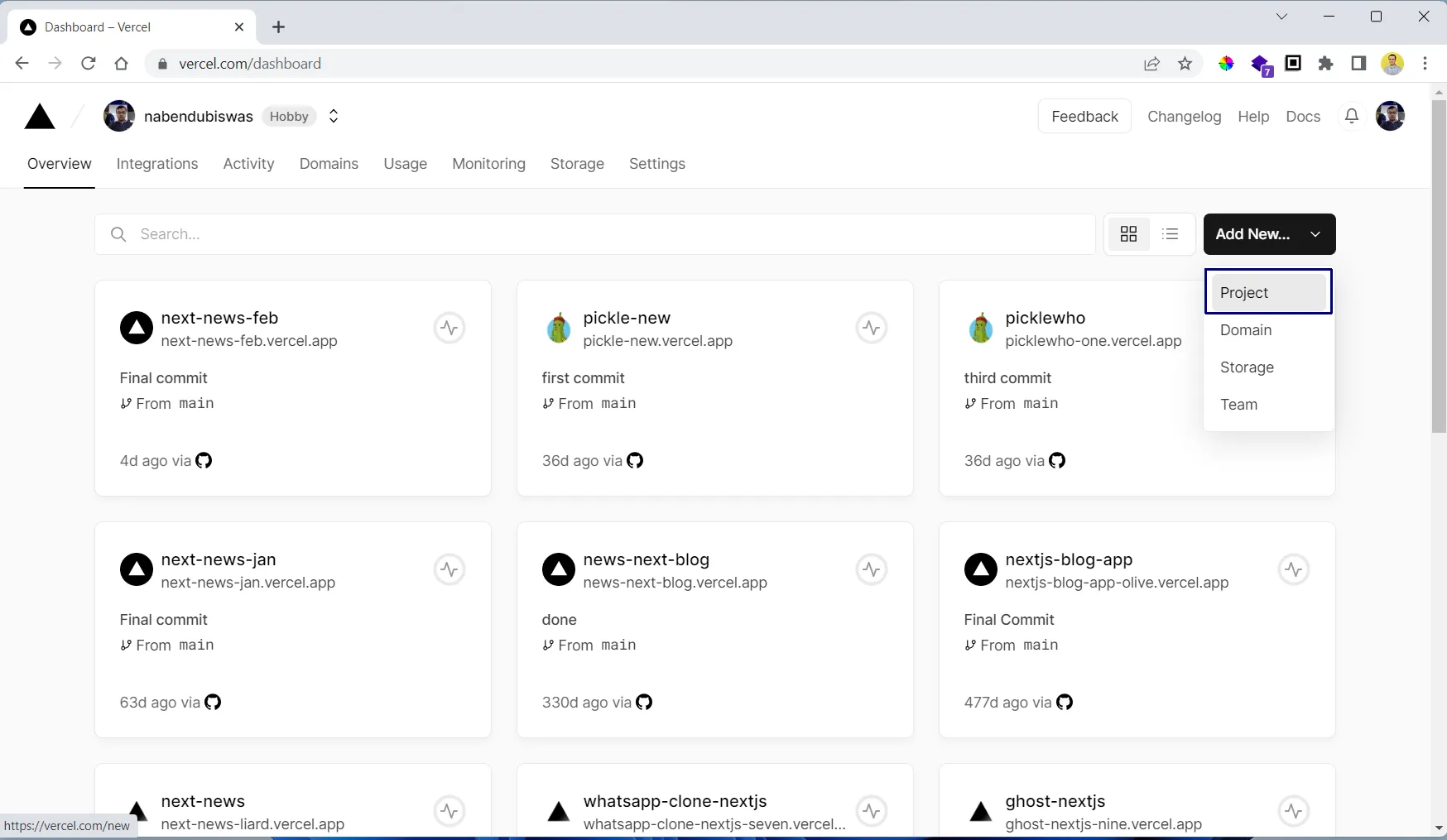Click the Feedback button
Image resolution: width=1447 pixels, height=840 pixels.
(x=1084, y=117)
